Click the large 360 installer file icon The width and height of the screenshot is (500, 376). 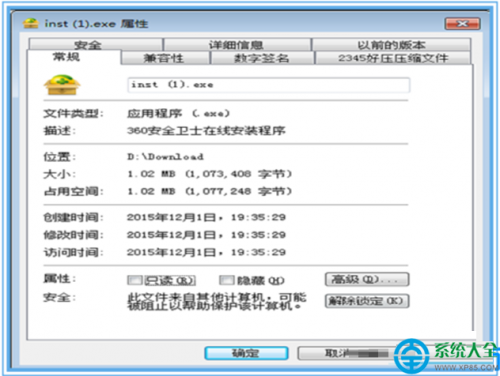(x=62, y=85)
